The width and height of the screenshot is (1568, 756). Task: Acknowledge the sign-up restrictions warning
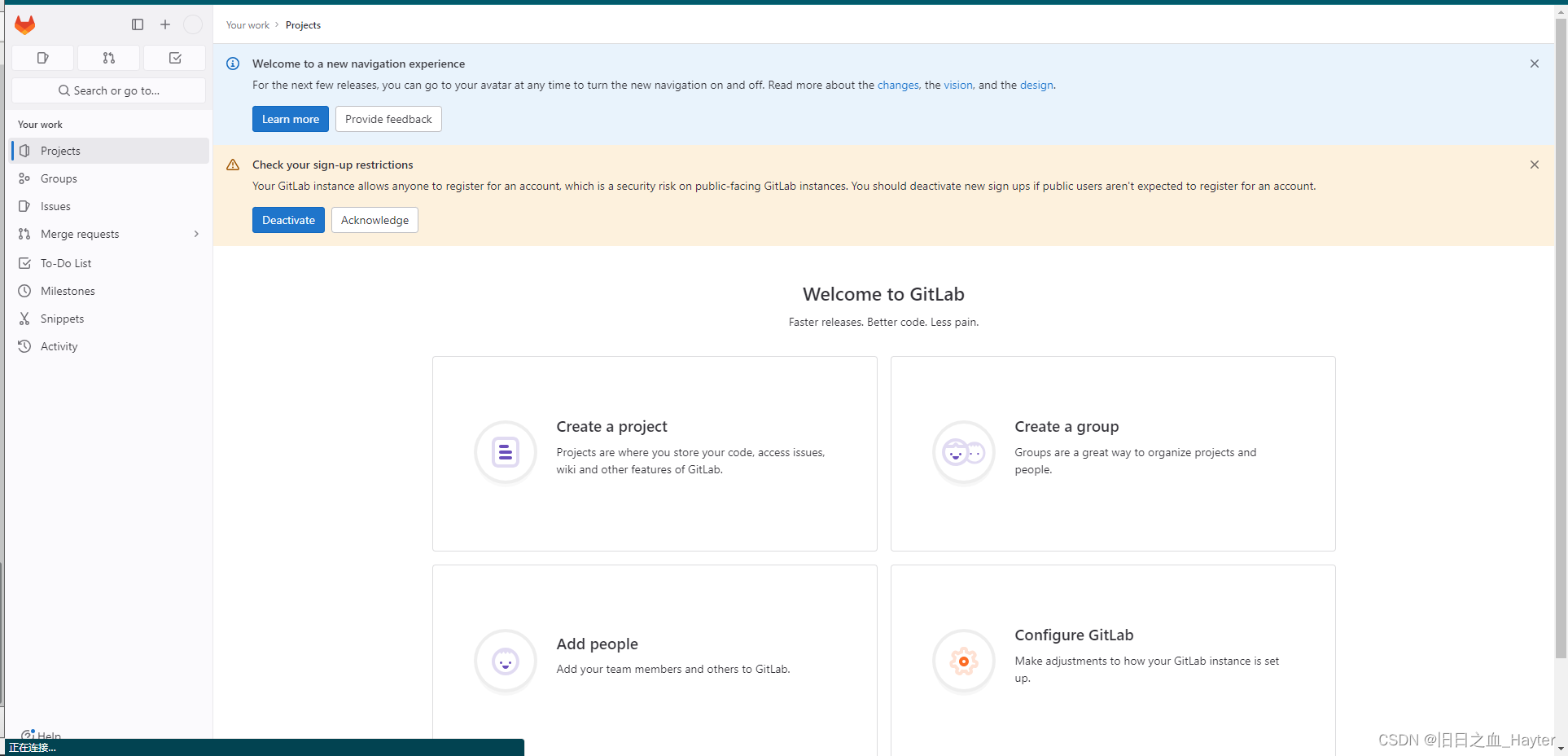tap(374, 220)
